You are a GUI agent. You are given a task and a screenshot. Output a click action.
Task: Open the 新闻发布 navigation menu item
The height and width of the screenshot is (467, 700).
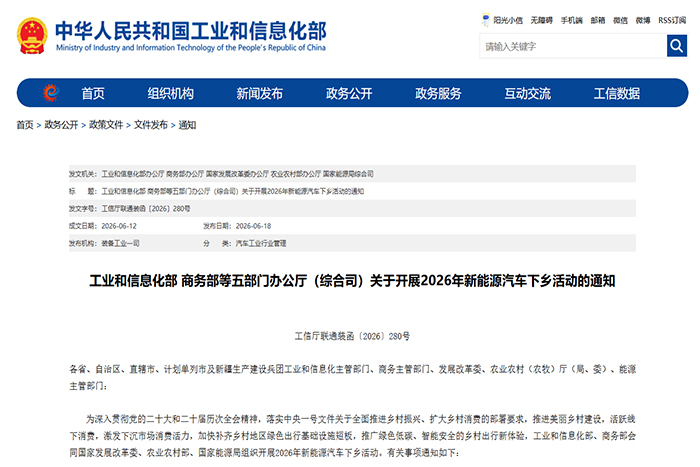[x=259, y=93]
